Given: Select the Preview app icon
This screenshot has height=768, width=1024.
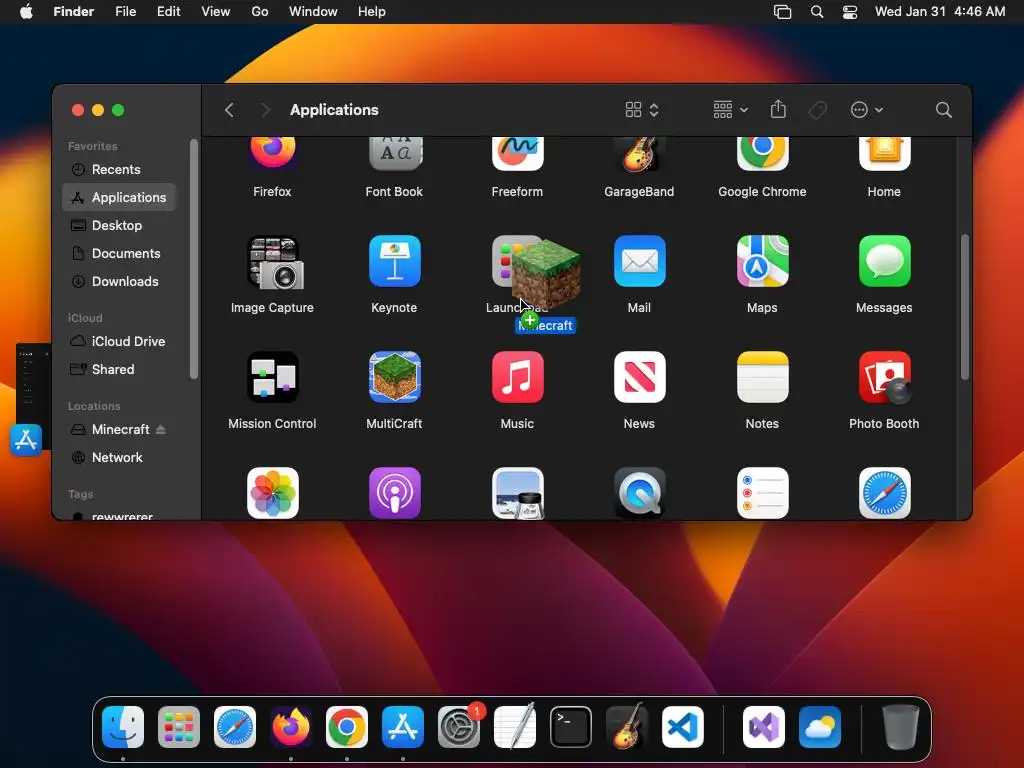Looking at the screenshot, I should click(517, 493).
